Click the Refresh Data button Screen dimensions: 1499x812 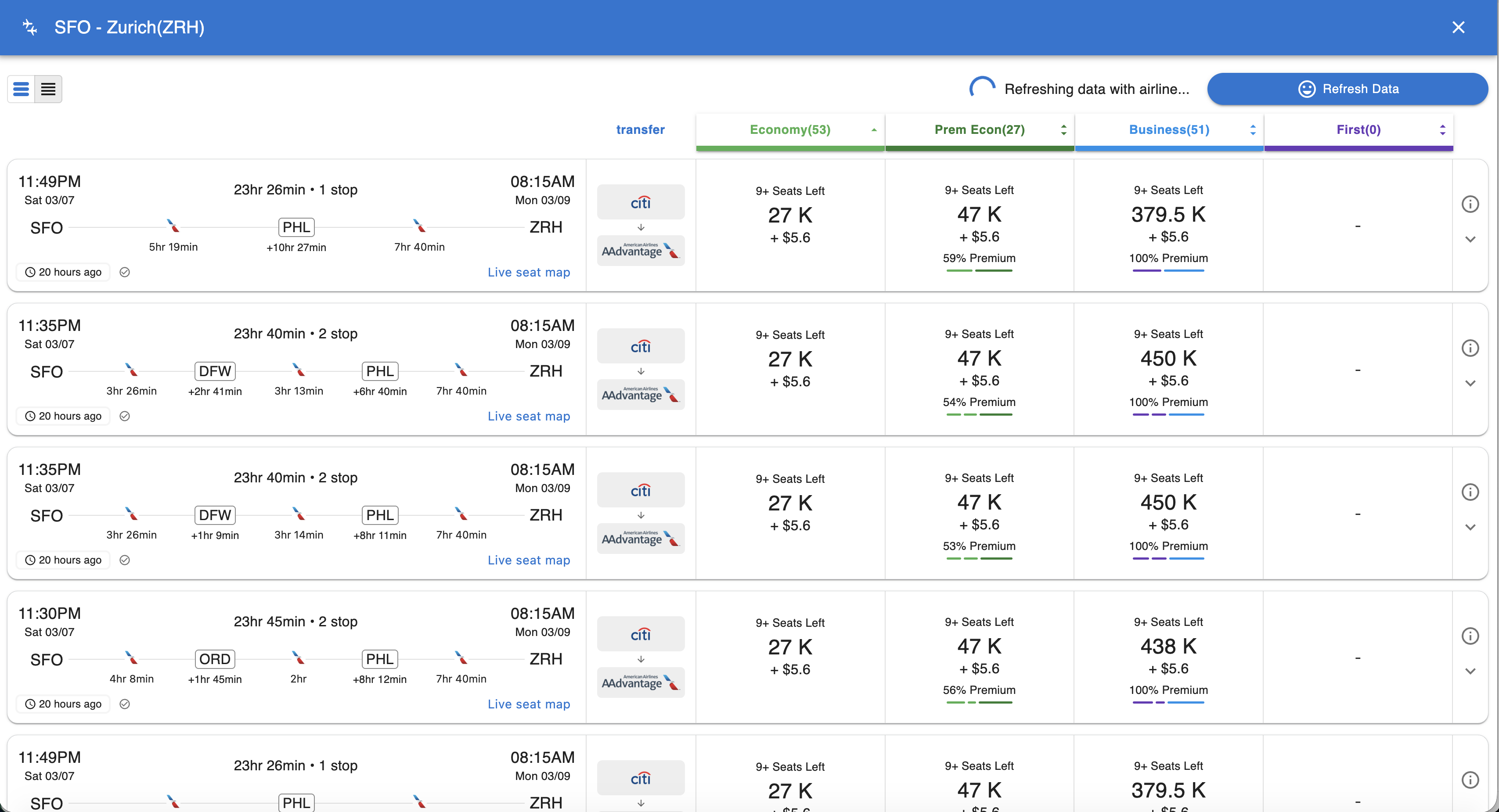click(x=1347, y=89)
